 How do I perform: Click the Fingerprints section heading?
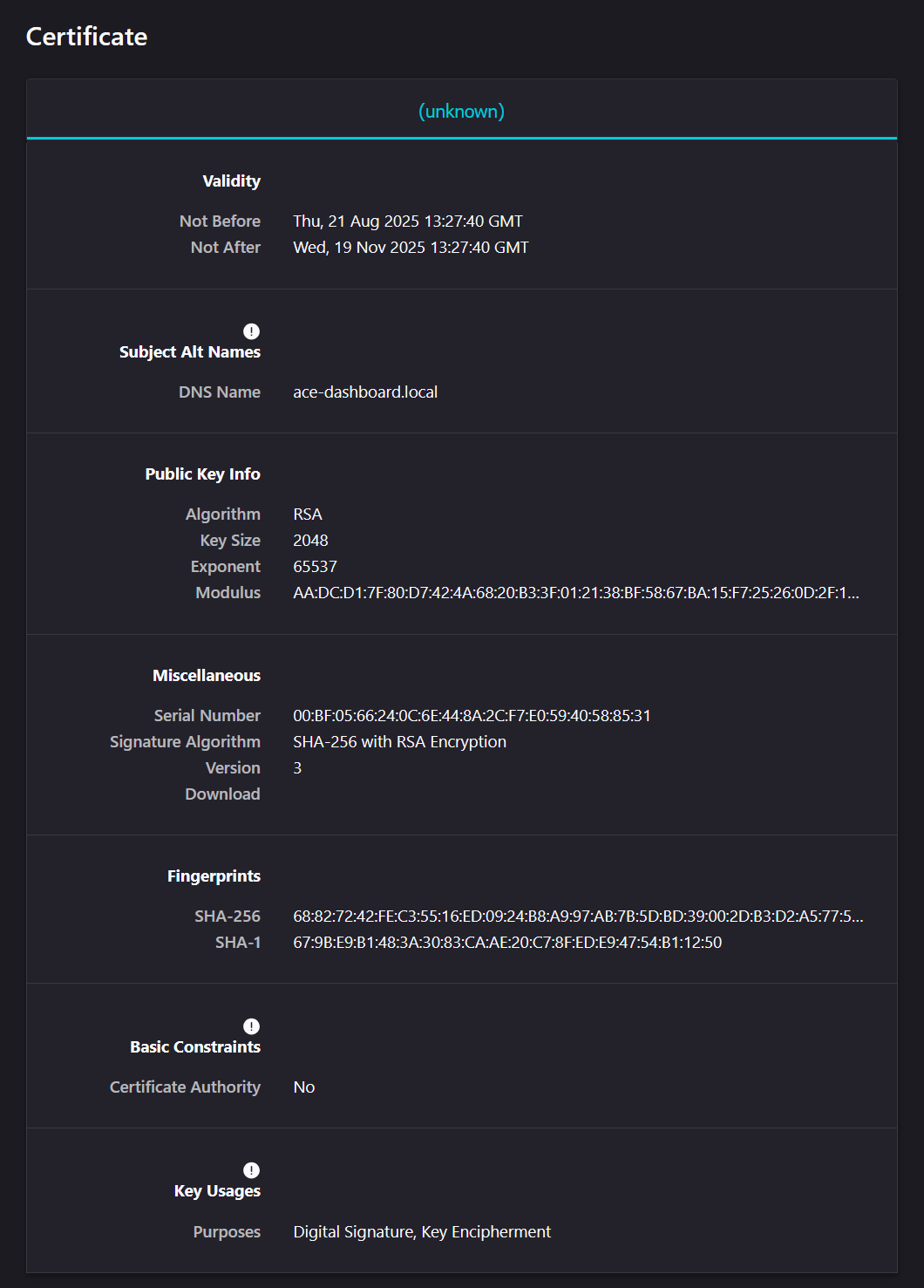[214, 876]
